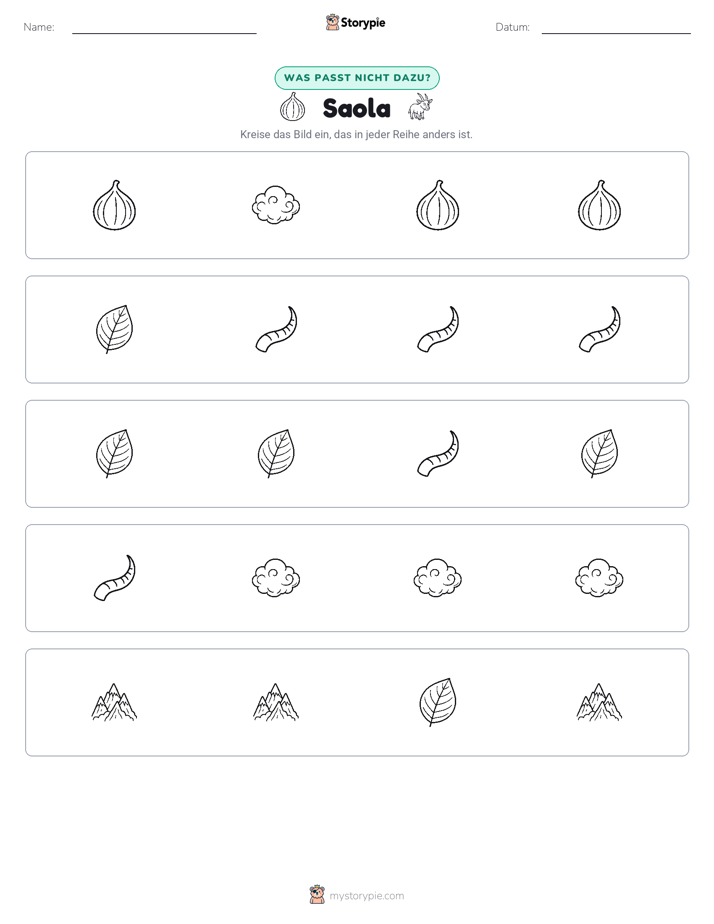The height and width of the screenshot is (924, 714).
Task: Click the Storypie bear logo at top
Action: [332, 22]
